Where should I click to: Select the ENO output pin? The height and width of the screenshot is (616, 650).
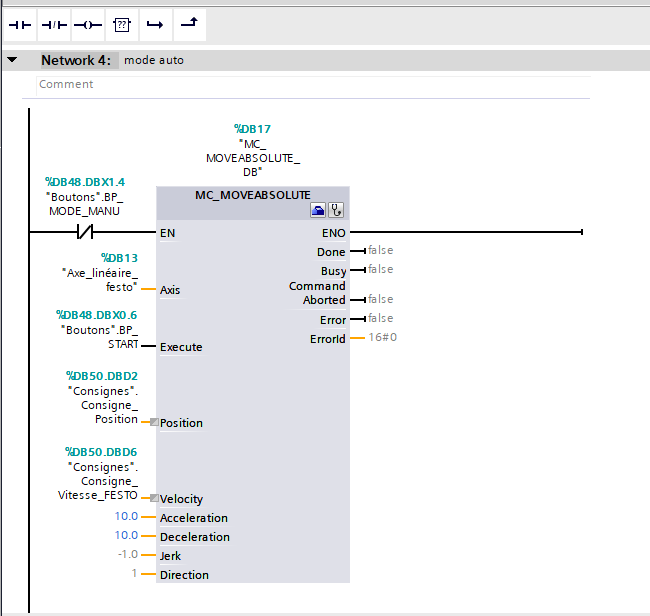(334, 233)
